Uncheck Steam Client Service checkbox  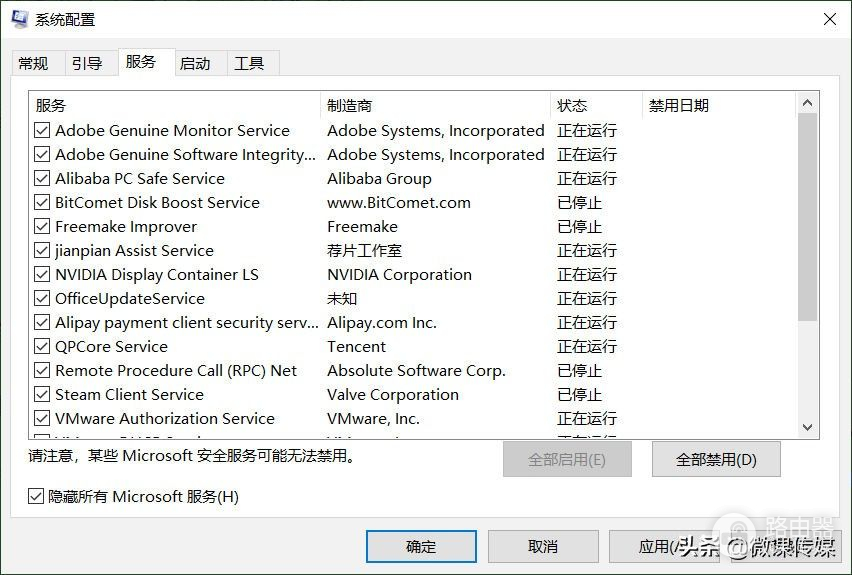(x=42, y=394)
